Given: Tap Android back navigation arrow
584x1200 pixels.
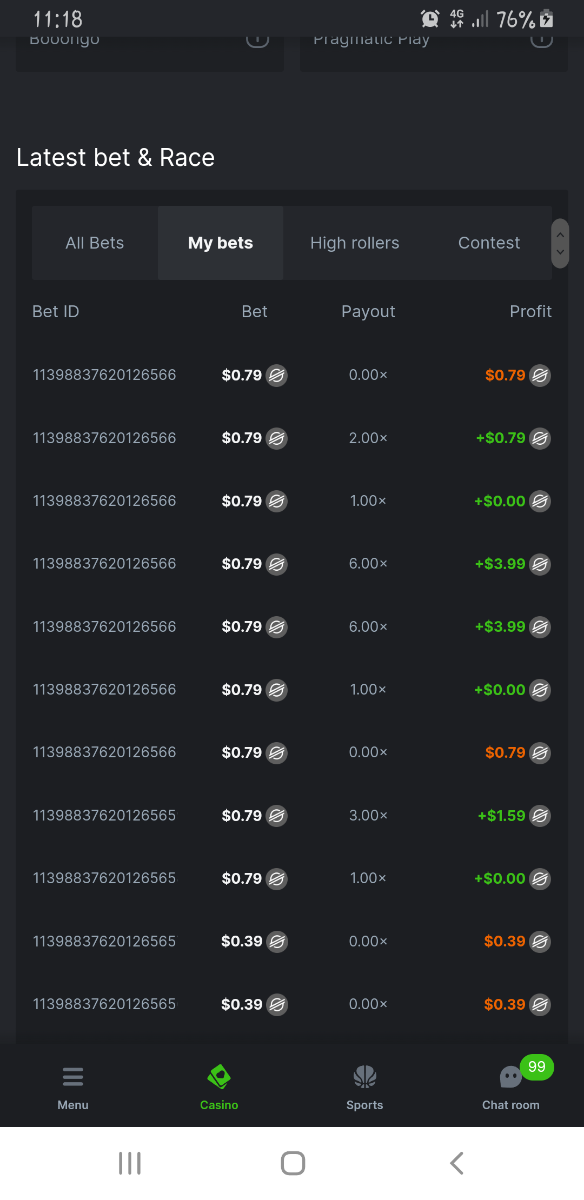Looking at the screenshot, I should (457, 1163).
